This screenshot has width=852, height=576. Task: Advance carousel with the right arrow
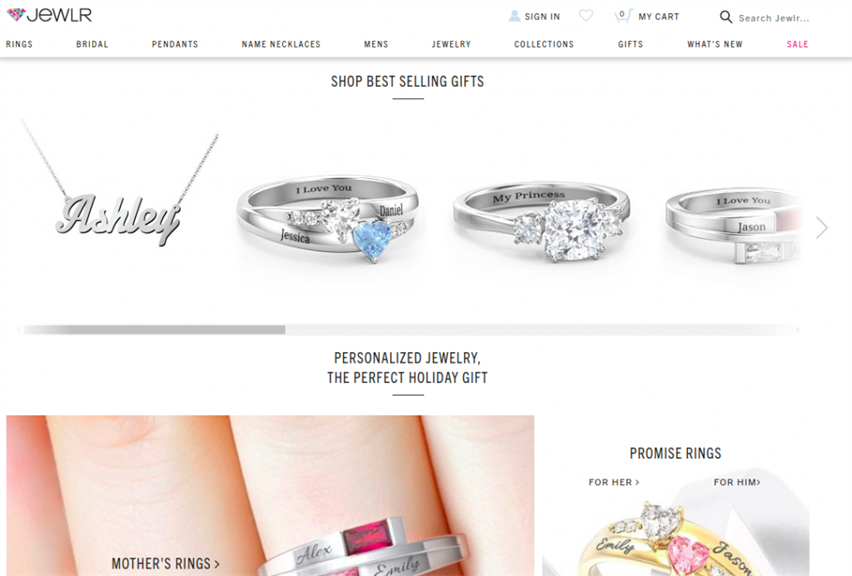[x=822, y=228]
